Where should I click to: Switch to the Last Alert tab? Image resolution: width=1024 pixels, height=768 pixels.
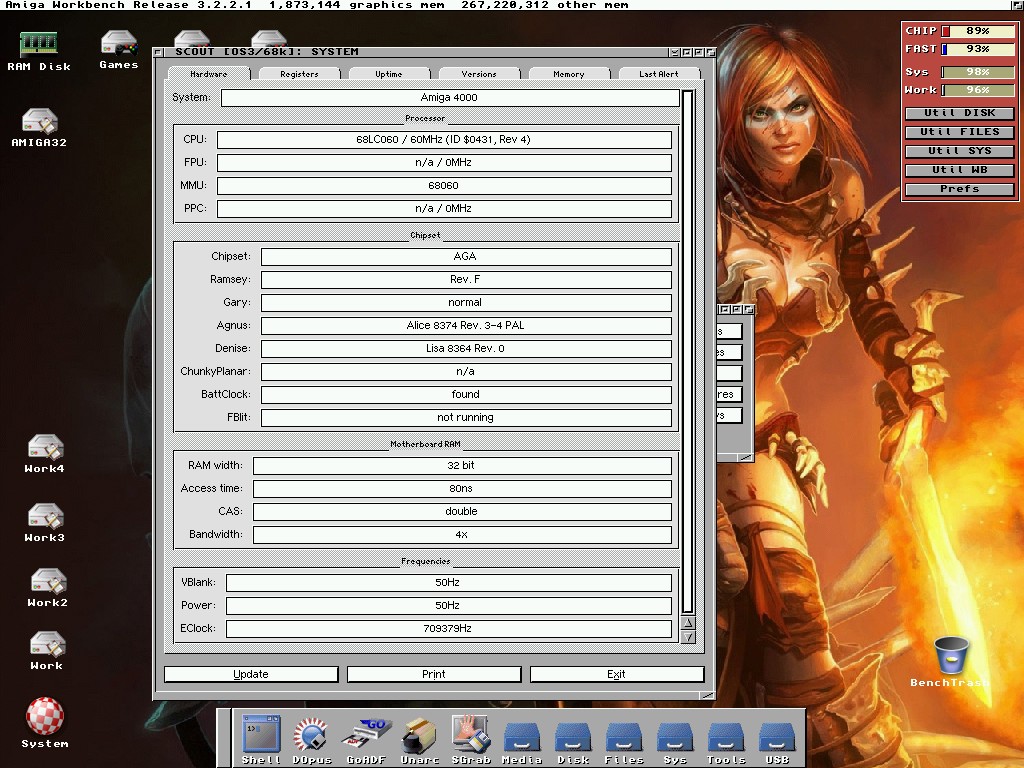(659, 74)
